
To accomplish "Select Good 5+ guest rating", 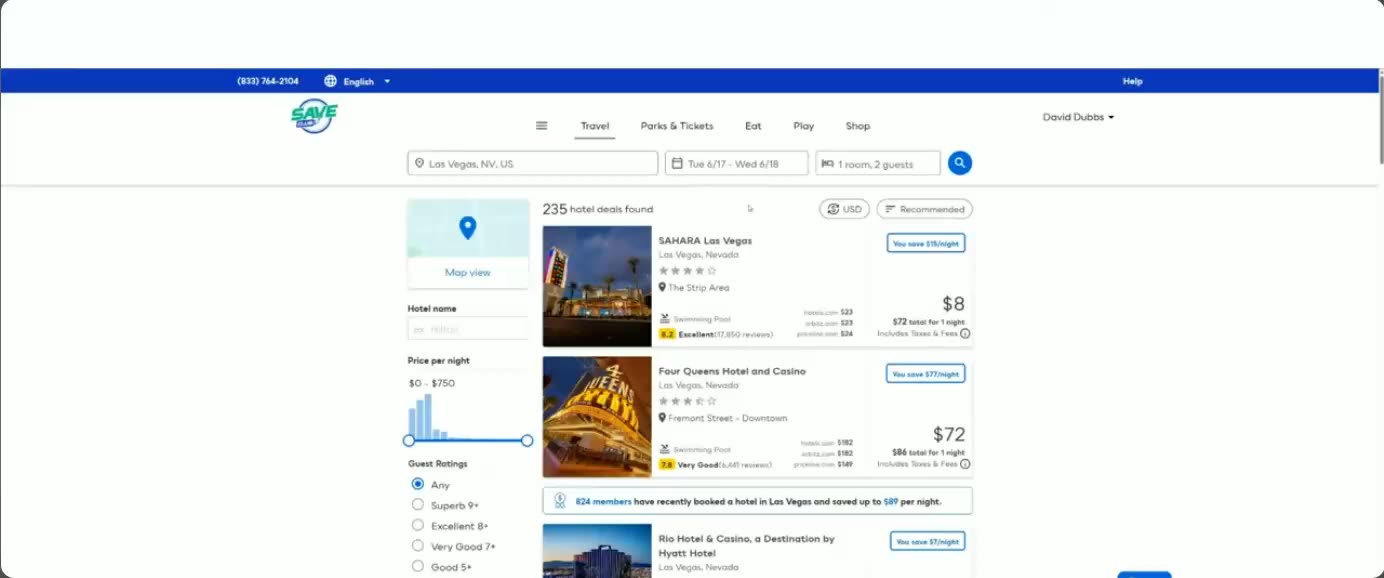I will pos(418,566).
